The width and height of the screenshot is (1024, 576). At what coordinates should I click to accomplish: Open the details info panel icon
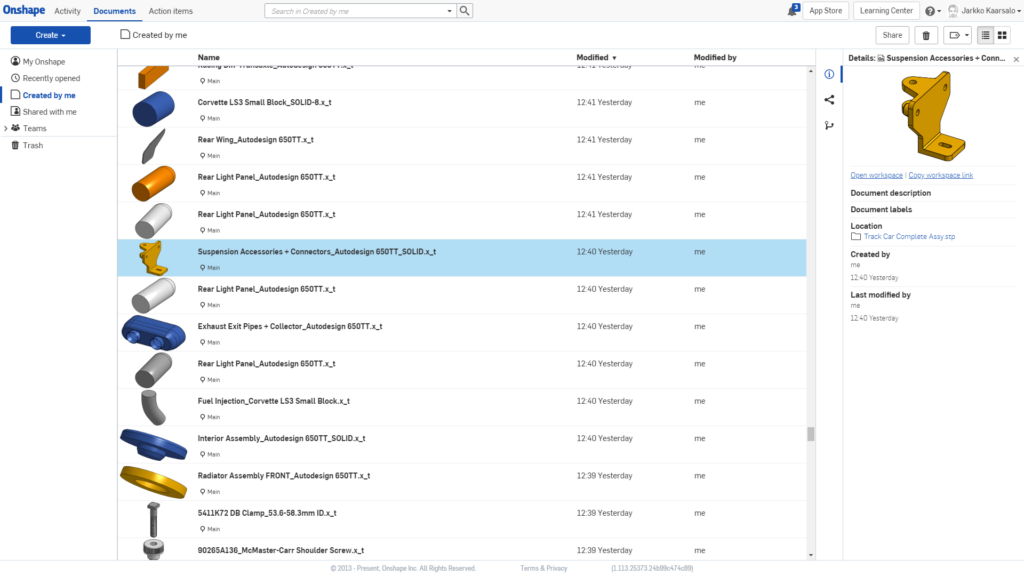click(829, 74)
